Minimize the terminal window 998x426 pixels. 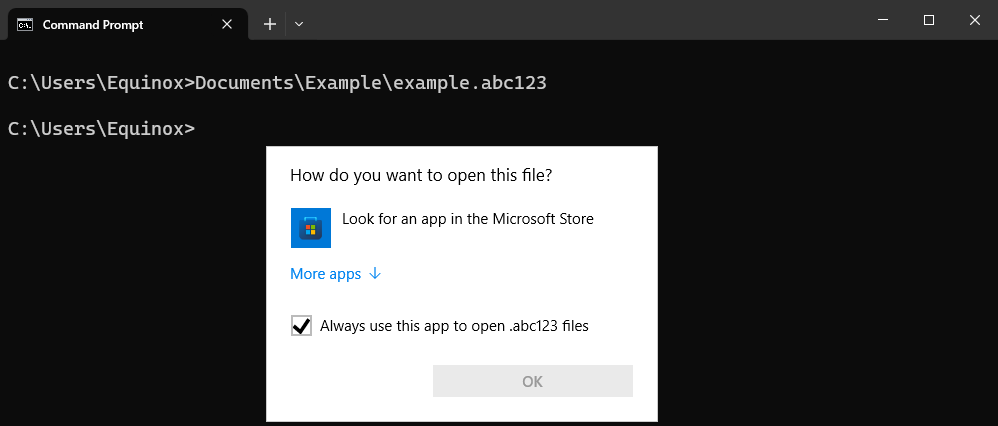tap(883, 20)
